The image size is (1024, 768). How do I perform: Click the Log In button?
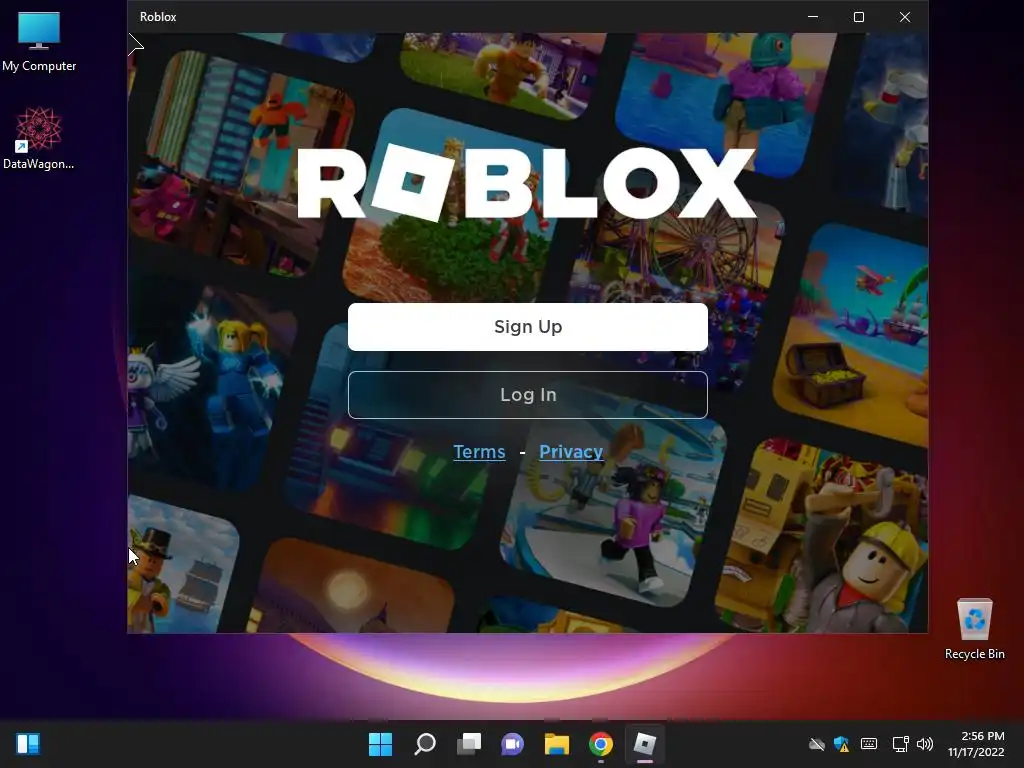(528, 394)
